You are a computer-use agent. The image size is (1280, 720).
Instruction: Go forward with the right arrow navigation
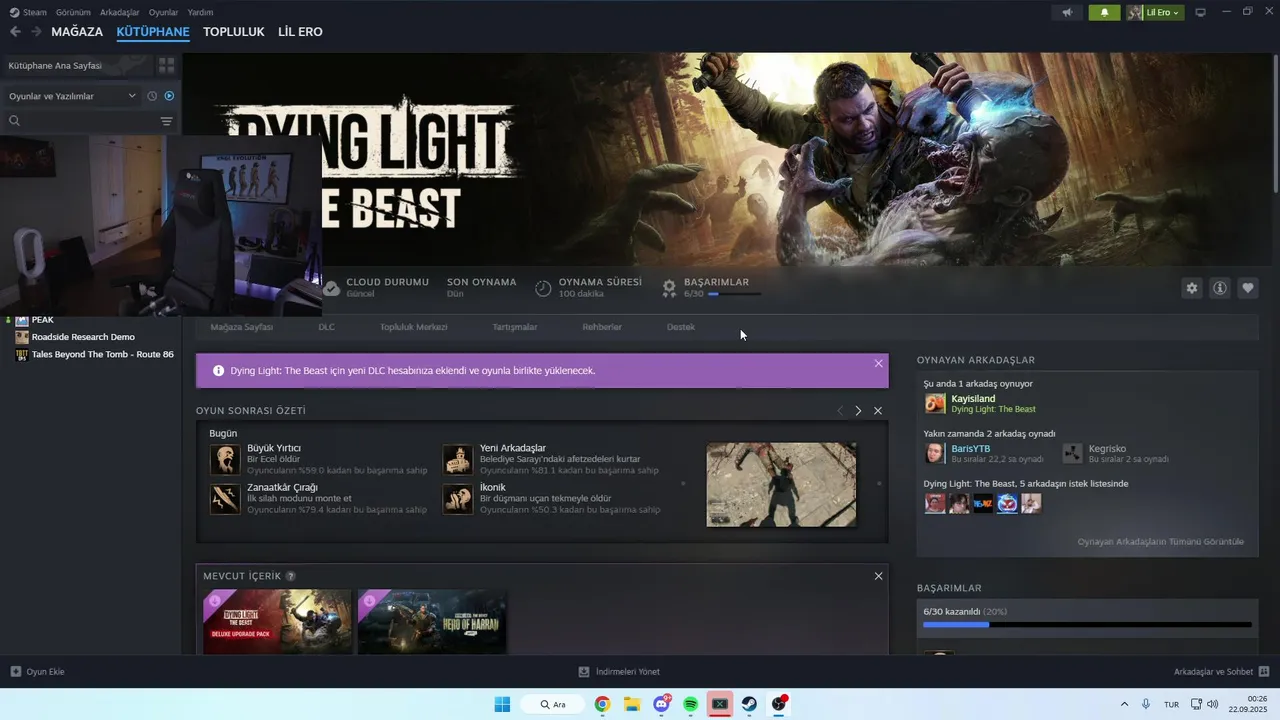coord(36,32)
